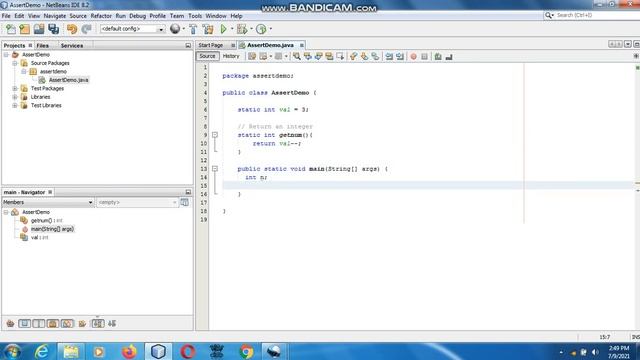Click the Uncomment lines icon
The image size is (640, 360).
pos(449,57)
